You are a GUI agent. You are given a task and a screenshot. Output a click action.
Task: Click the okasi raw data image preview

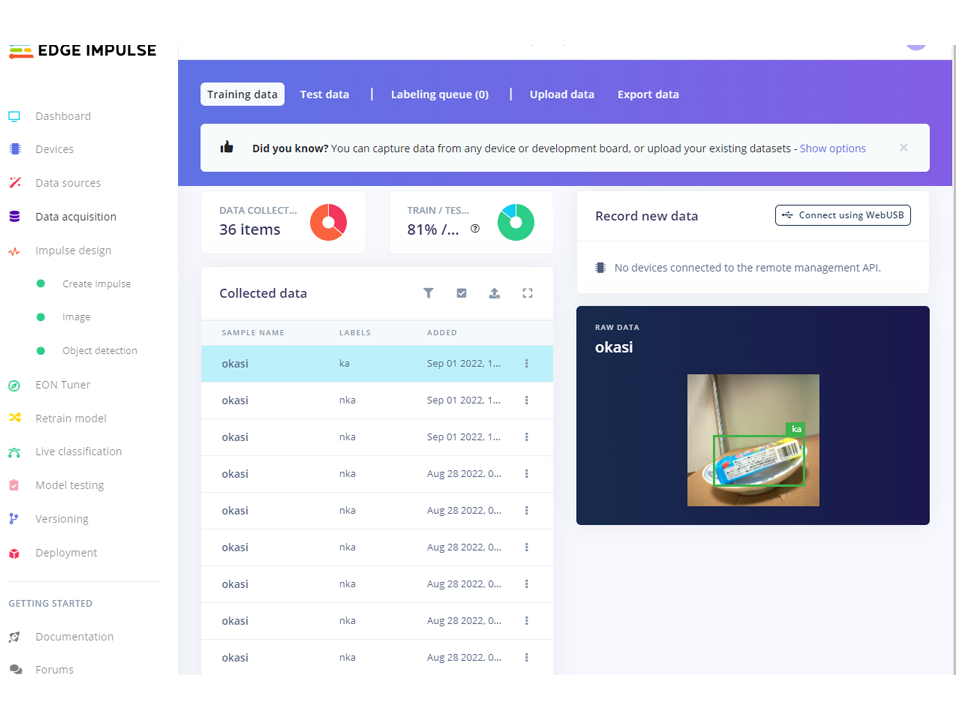click(x=752, y=440)
